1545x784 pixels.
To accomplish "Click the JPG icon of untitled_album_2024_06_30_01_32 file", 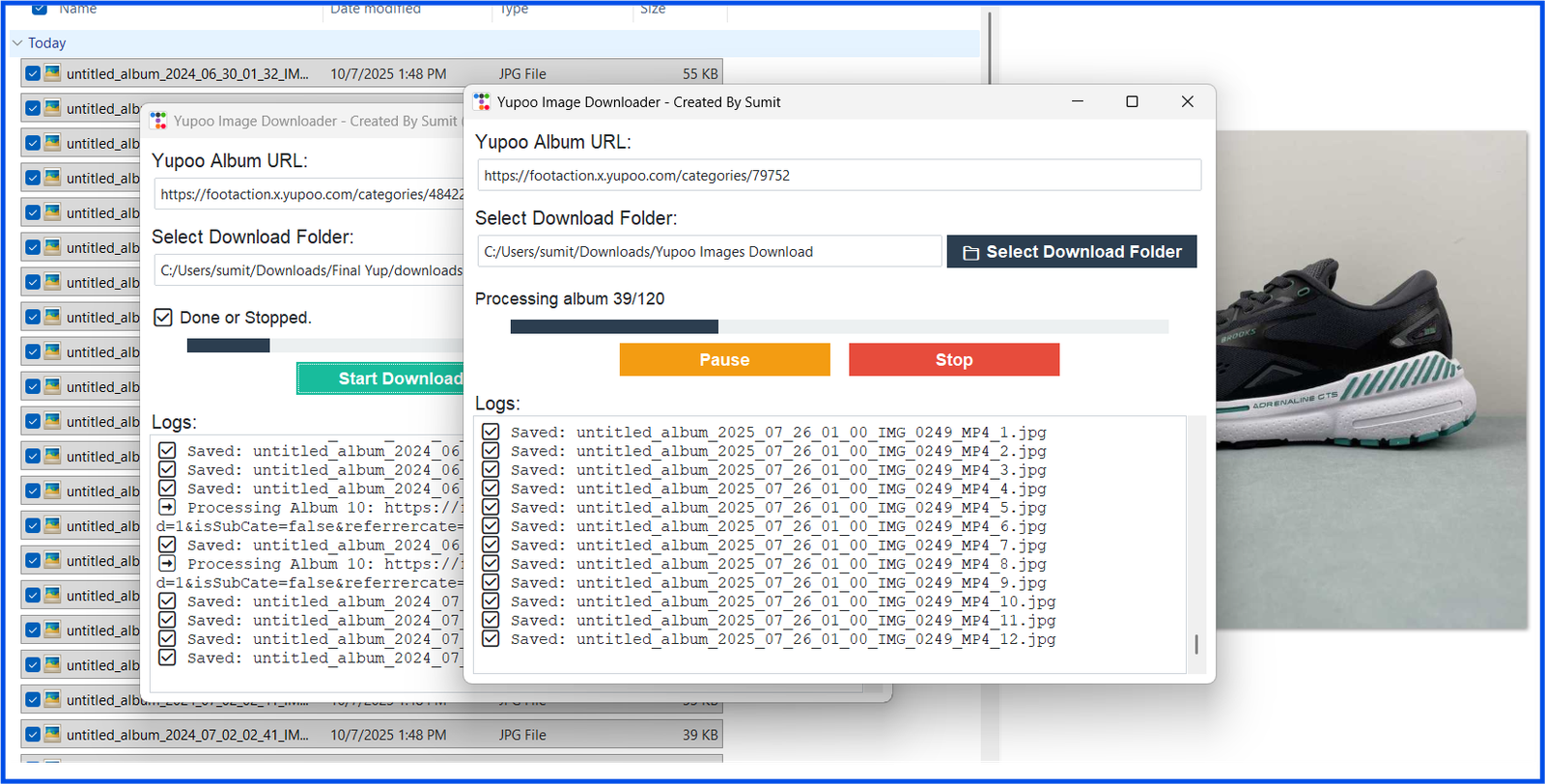I will tap(52, 73).
